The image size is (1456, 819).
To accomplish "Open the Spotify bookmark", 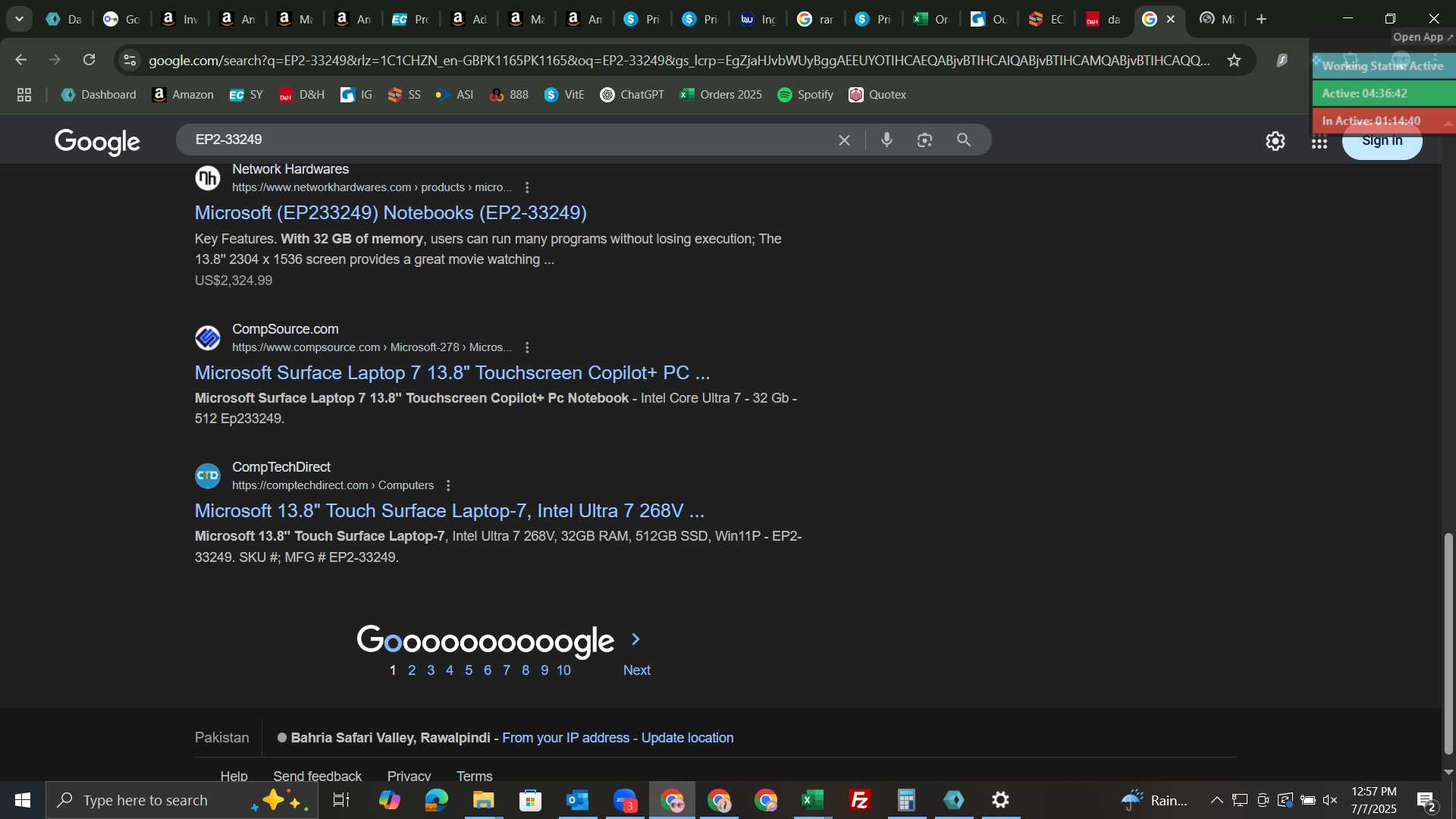I will (805, 95).
